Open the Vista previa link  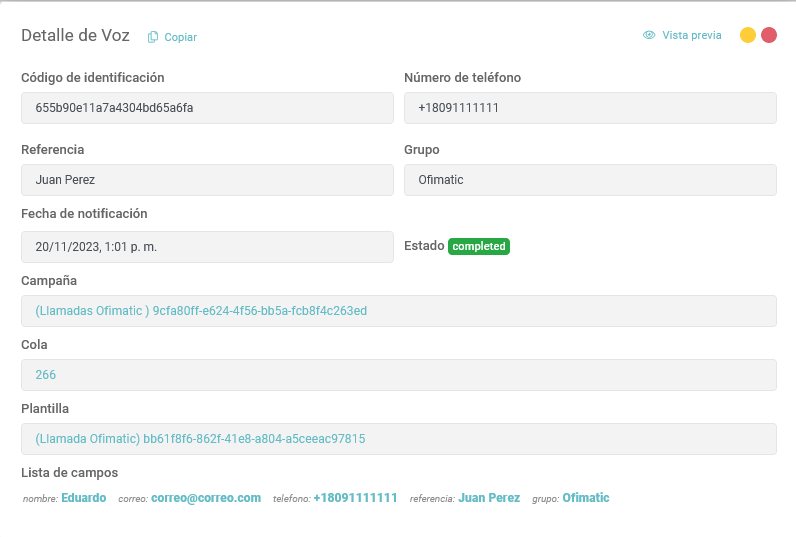point(691,35)
